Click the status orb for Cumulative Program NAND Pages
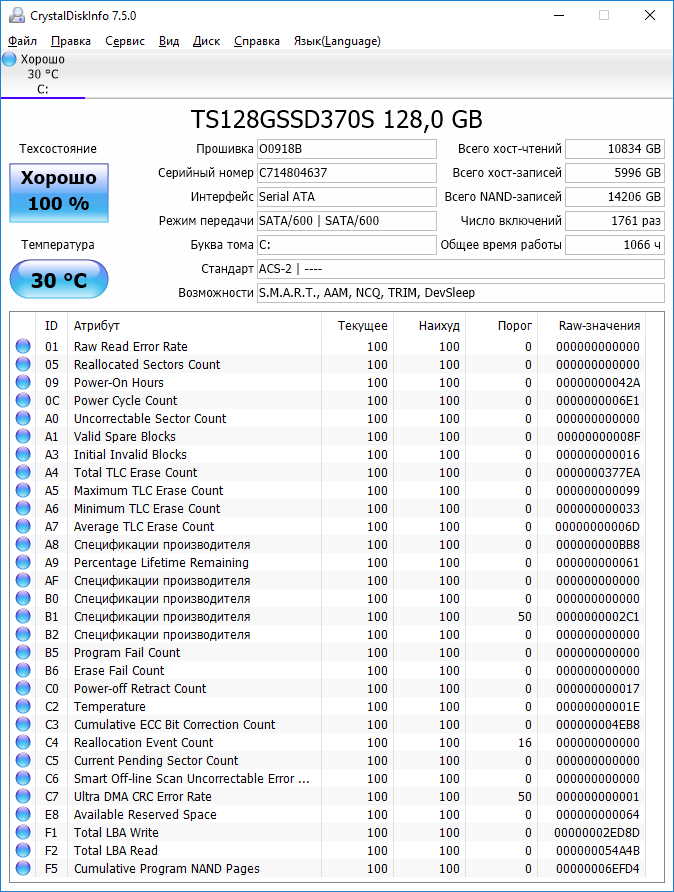The height and width of the screenshot is (892, 674). 23,868
